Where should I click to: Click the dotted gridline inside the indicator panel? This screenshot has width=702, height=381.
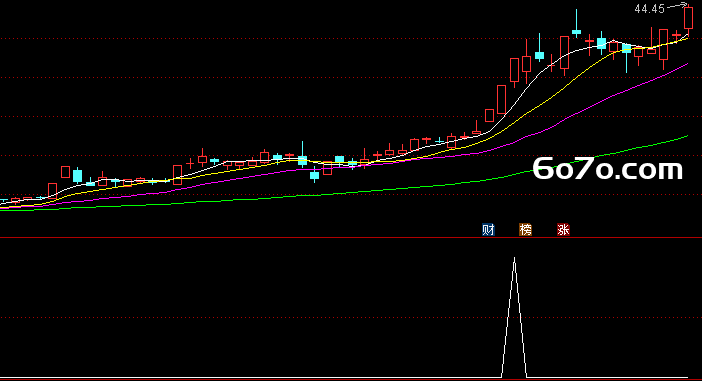(x=351, y=317)
